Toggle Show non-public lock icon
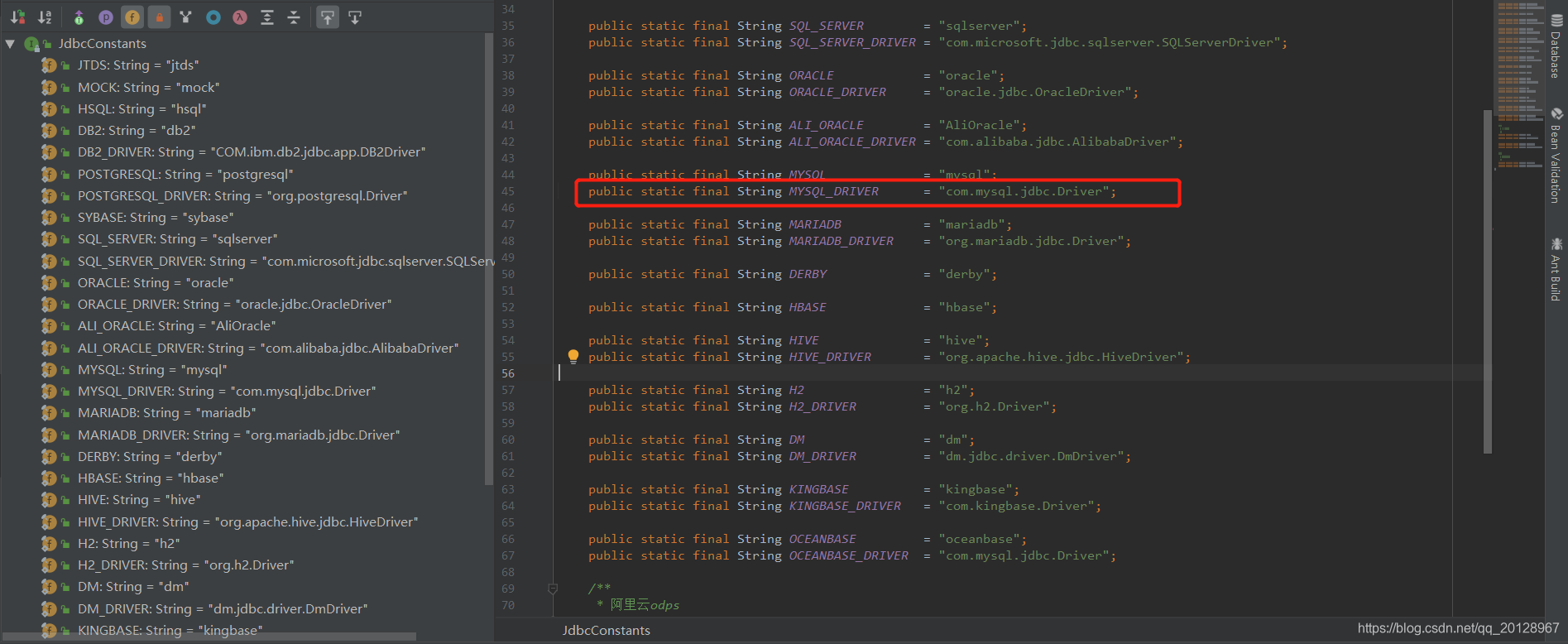This screenshot has height=644, width=1568. pos(160,17)
